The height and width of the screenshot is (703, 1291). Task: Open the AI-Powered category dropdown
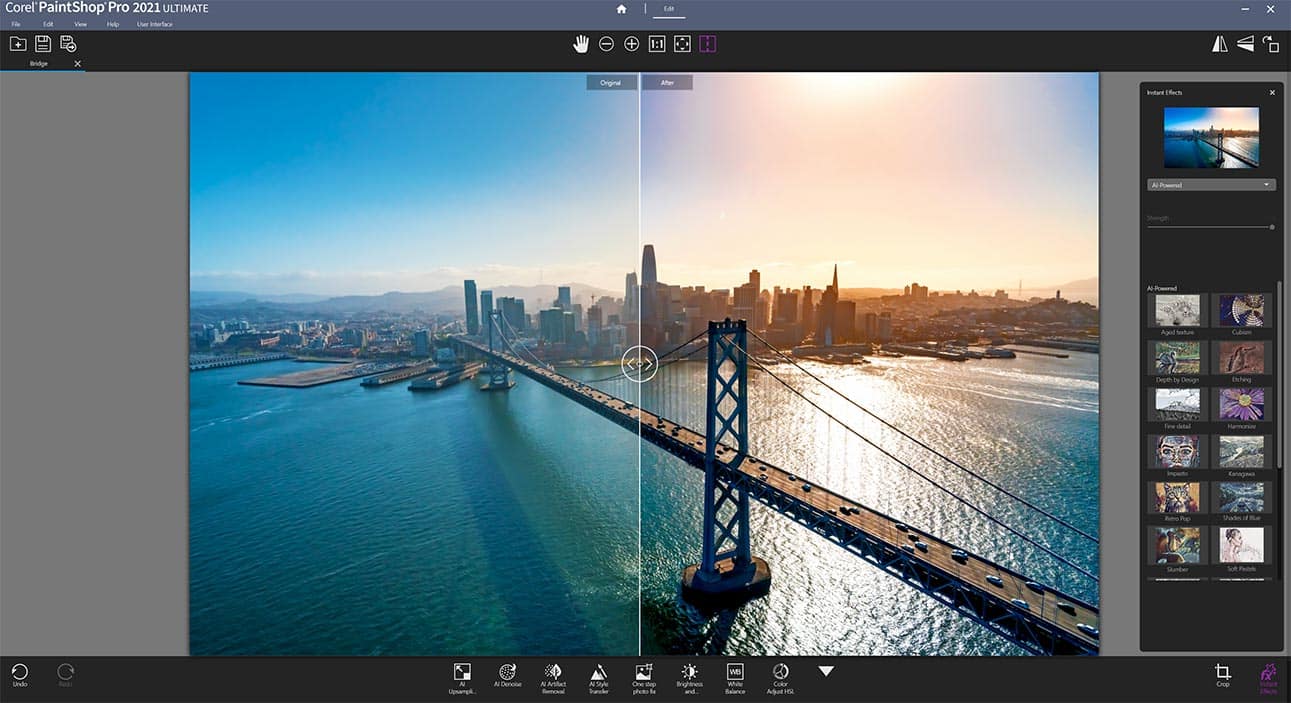click(x=1211, y=185)
